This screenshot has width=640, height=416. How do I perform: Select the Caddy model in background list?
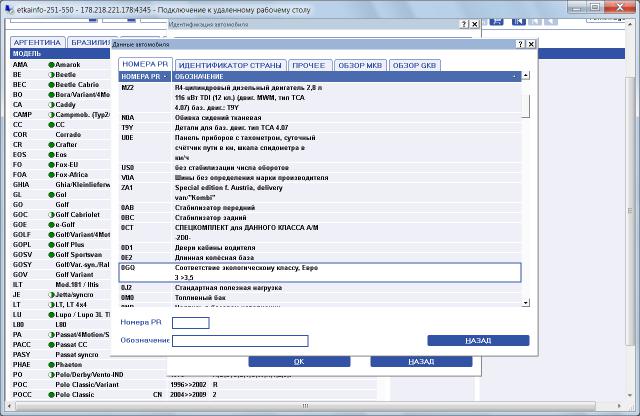coord(61,105)
